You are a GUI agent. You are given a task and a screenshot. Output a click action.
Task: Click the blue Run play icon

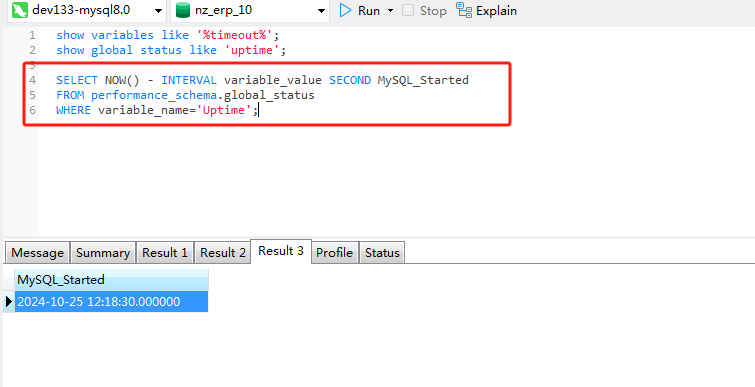pos(345,10)
